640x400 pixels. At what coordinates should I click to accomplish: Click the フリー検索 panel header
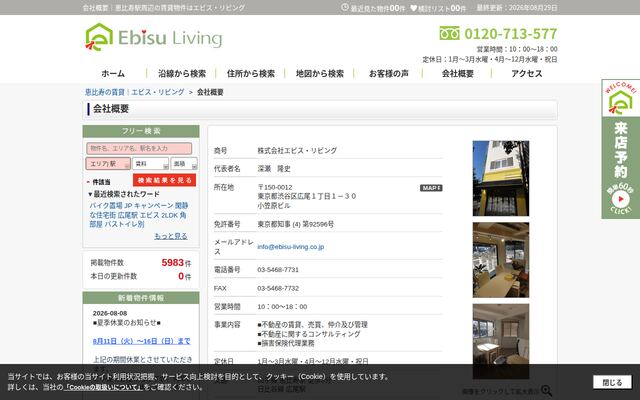click(141, 131)
